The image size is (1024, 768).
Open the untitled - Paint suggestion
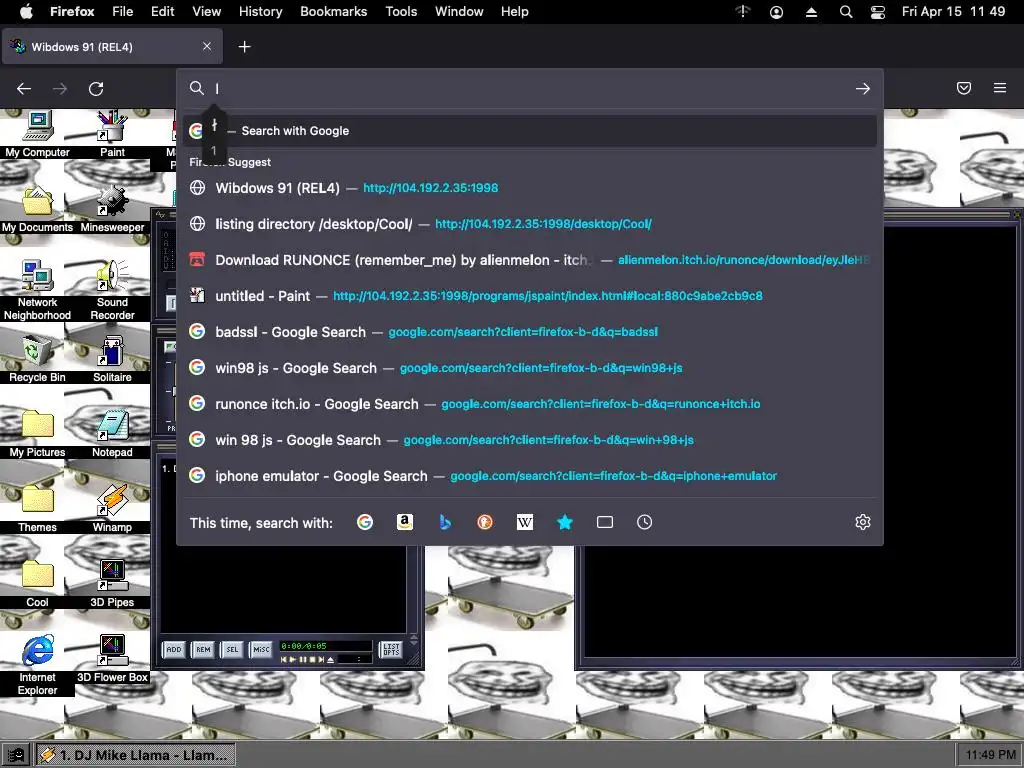(x=530, y=296)
